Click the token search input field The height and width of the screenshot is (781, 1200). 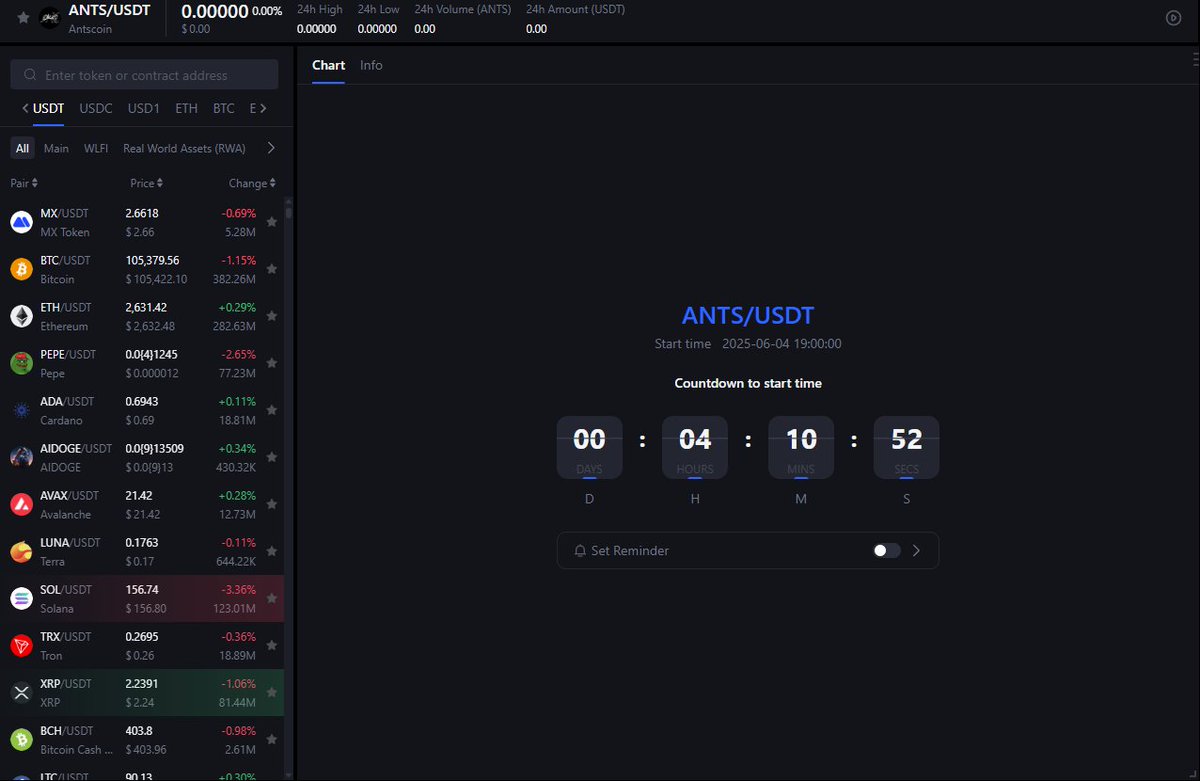click(145, 75)
